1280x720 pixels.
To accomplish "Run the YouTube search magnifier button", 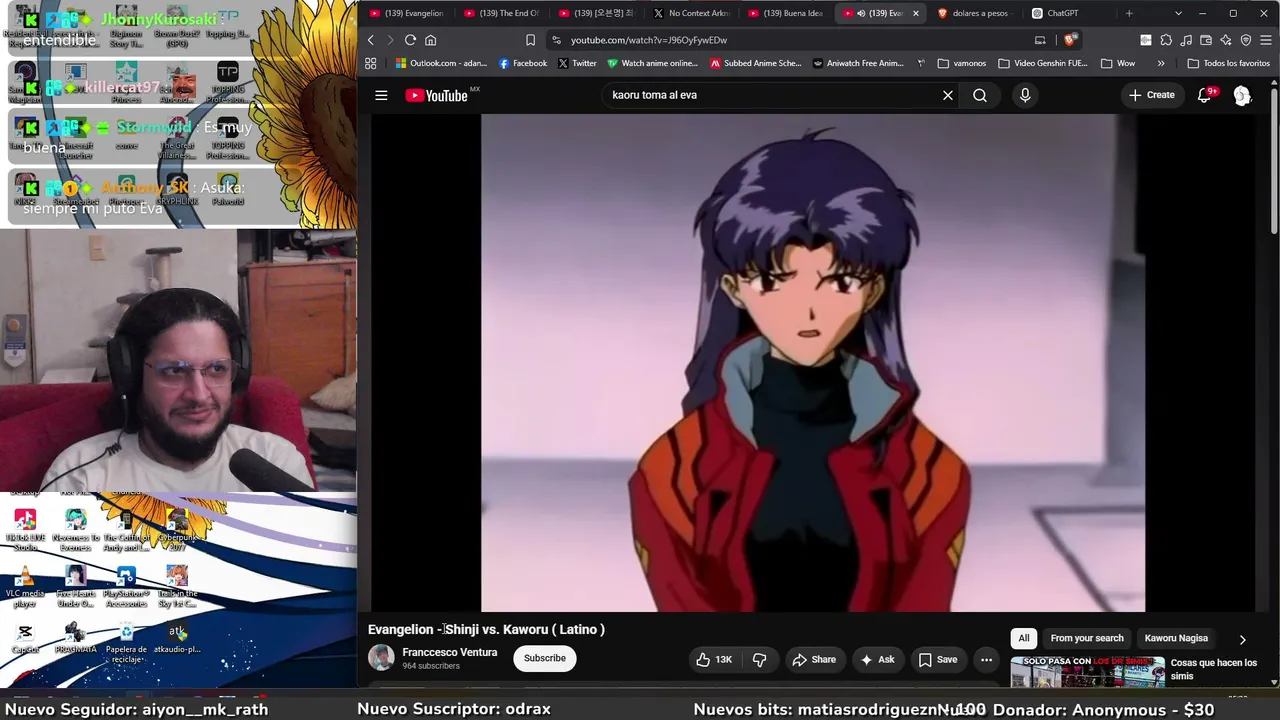I will coord(980,95).
